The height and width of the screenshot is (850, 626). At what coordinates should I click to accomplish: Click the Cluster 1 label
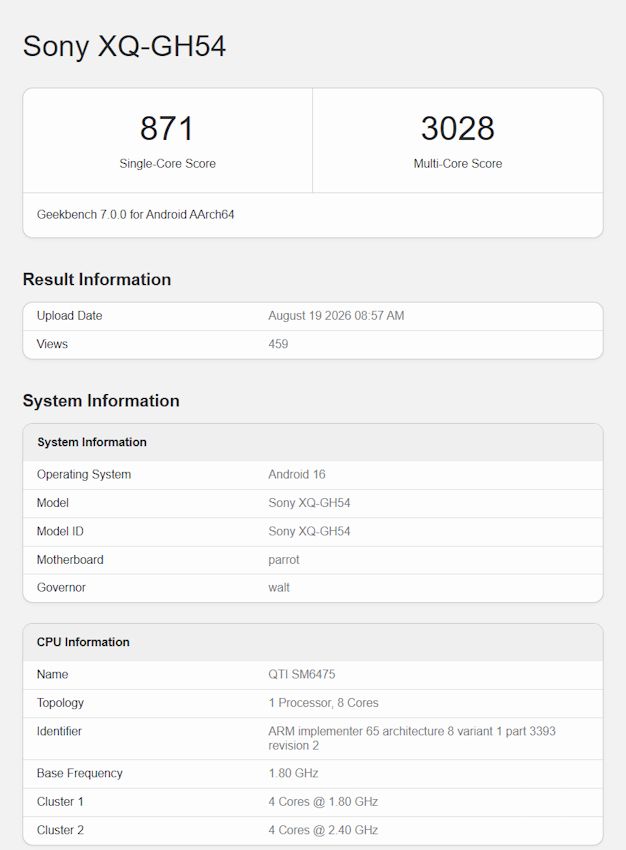(x=60, y=802)
